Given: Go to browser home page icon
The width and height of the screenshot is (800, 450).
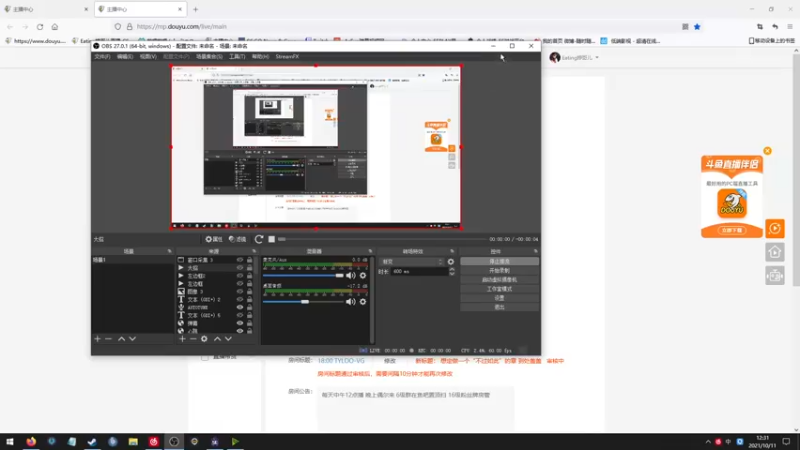Looking at the screenshot, I should [x=55, y=27].
